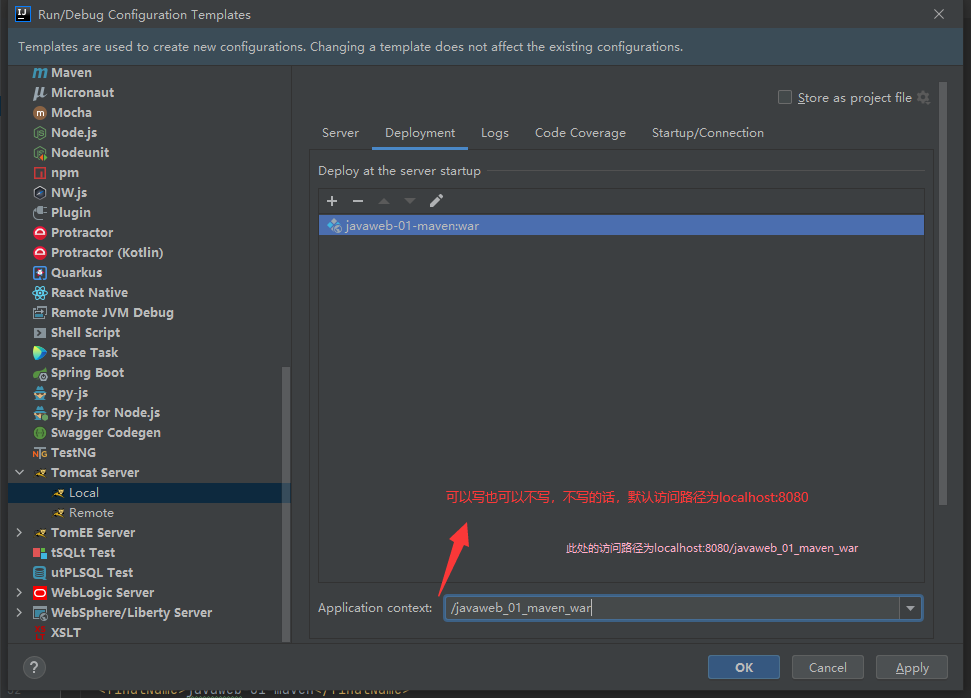Select the Spy-js template
Image resolution: width=971 pixels, height=698 pixels.
tap(149, 393)
